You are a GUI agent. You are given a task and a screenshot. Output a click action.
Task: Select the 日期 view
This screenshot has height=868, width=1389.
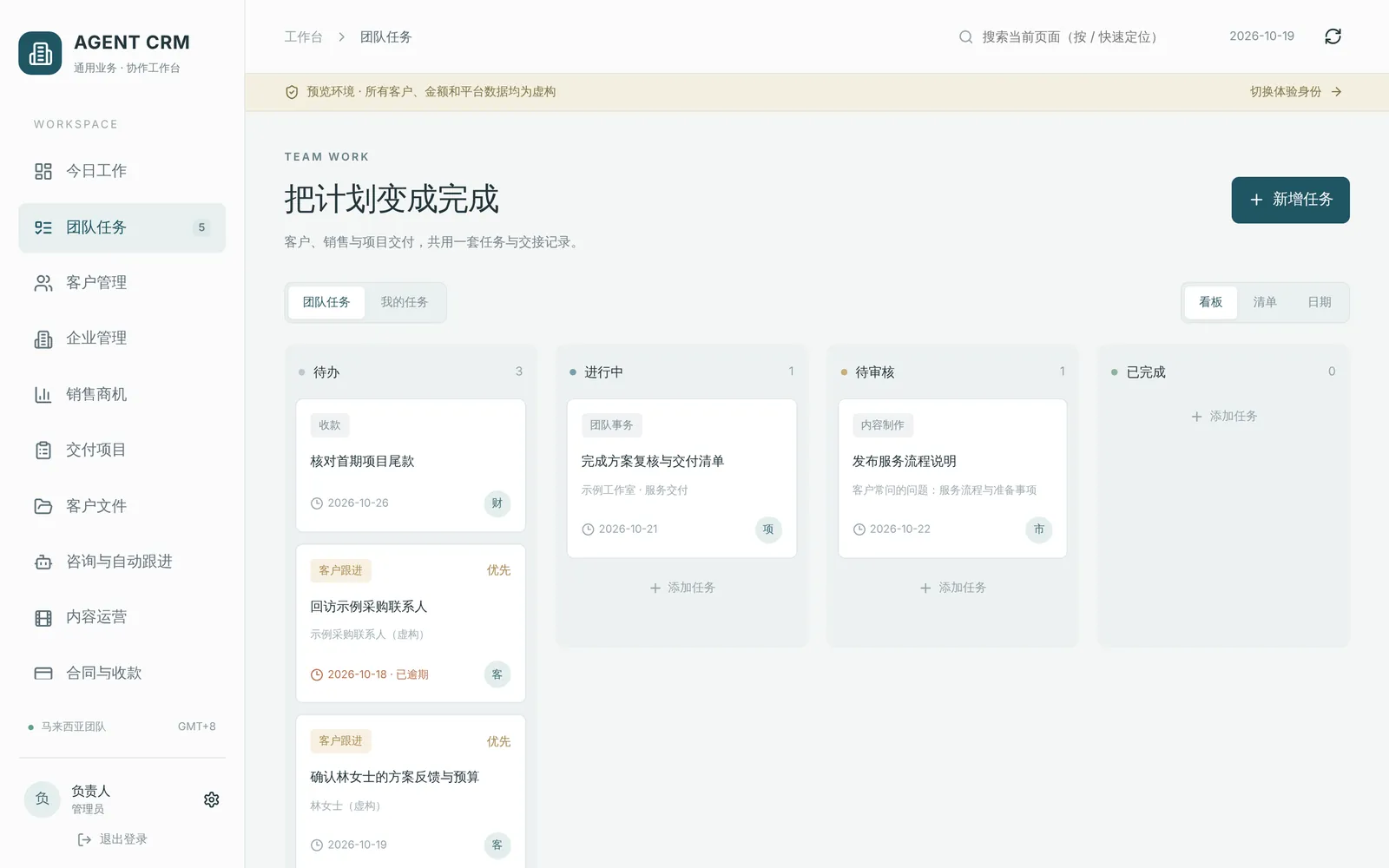1320,302
